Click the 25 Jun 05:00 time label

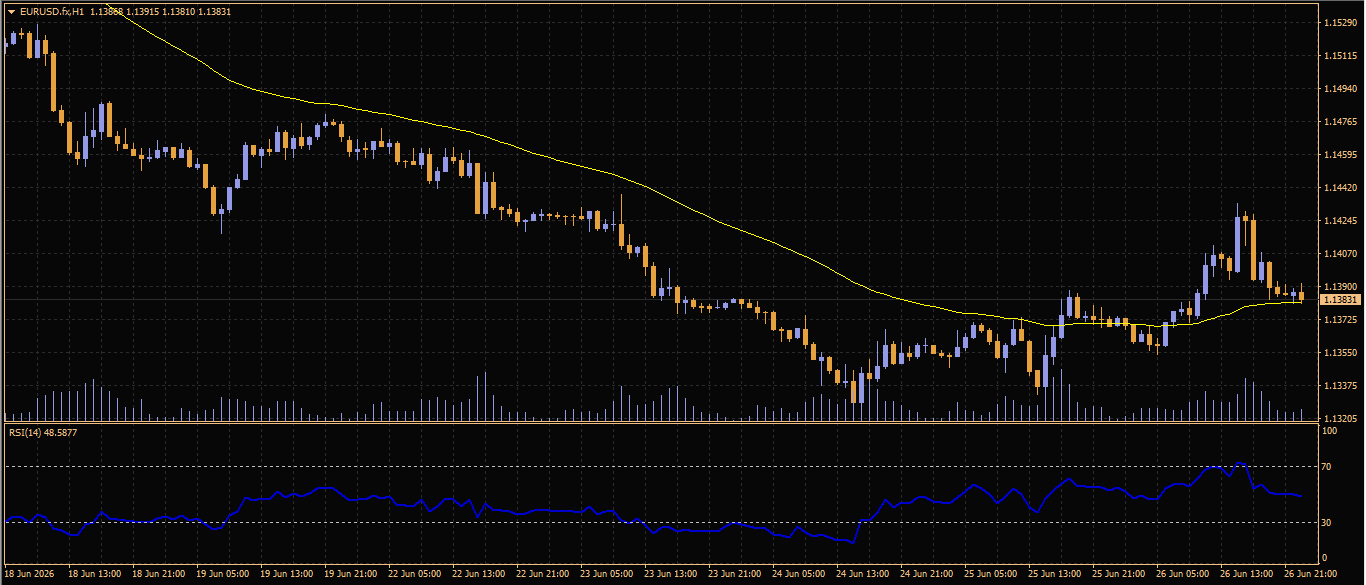(991, 574)
